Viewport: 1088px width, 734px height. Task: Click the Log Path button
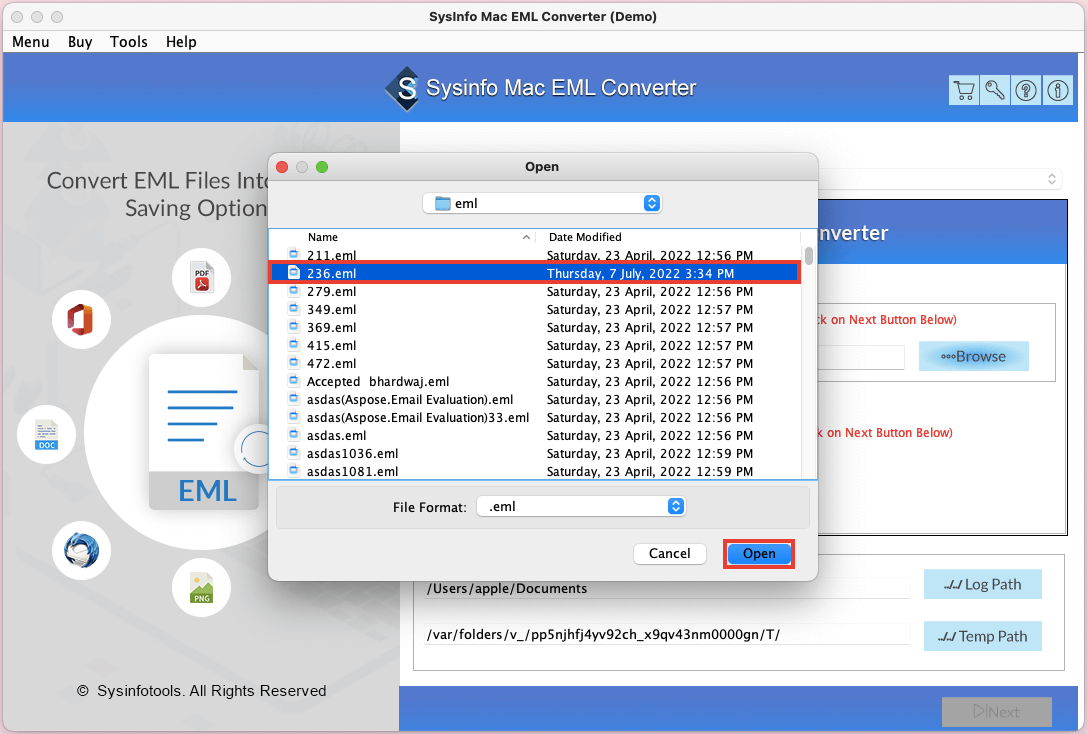tap(983, 584)
